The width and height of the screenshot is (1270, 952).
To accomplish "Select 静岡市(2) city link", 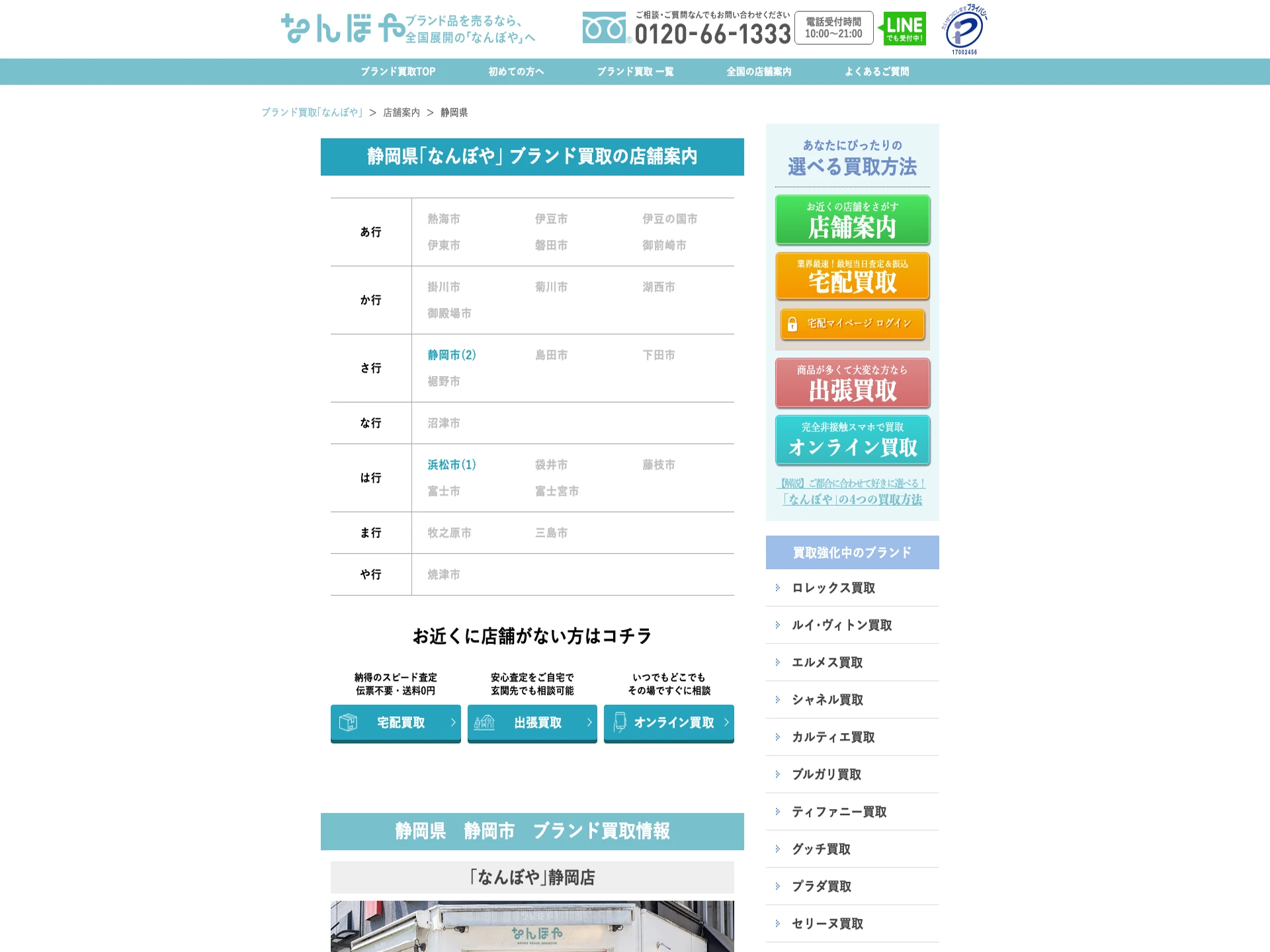I will (x=452, y=355).
